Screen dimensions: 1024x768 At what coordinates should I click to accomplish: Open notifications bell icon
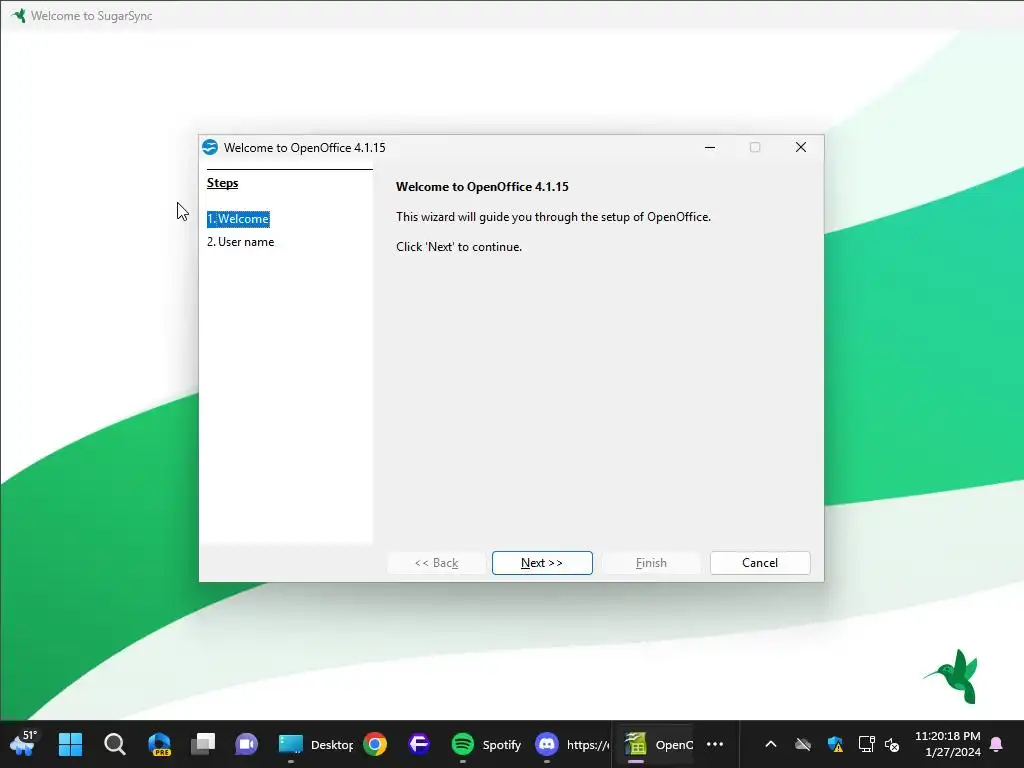pyautogui.click(x=996, y=744)
